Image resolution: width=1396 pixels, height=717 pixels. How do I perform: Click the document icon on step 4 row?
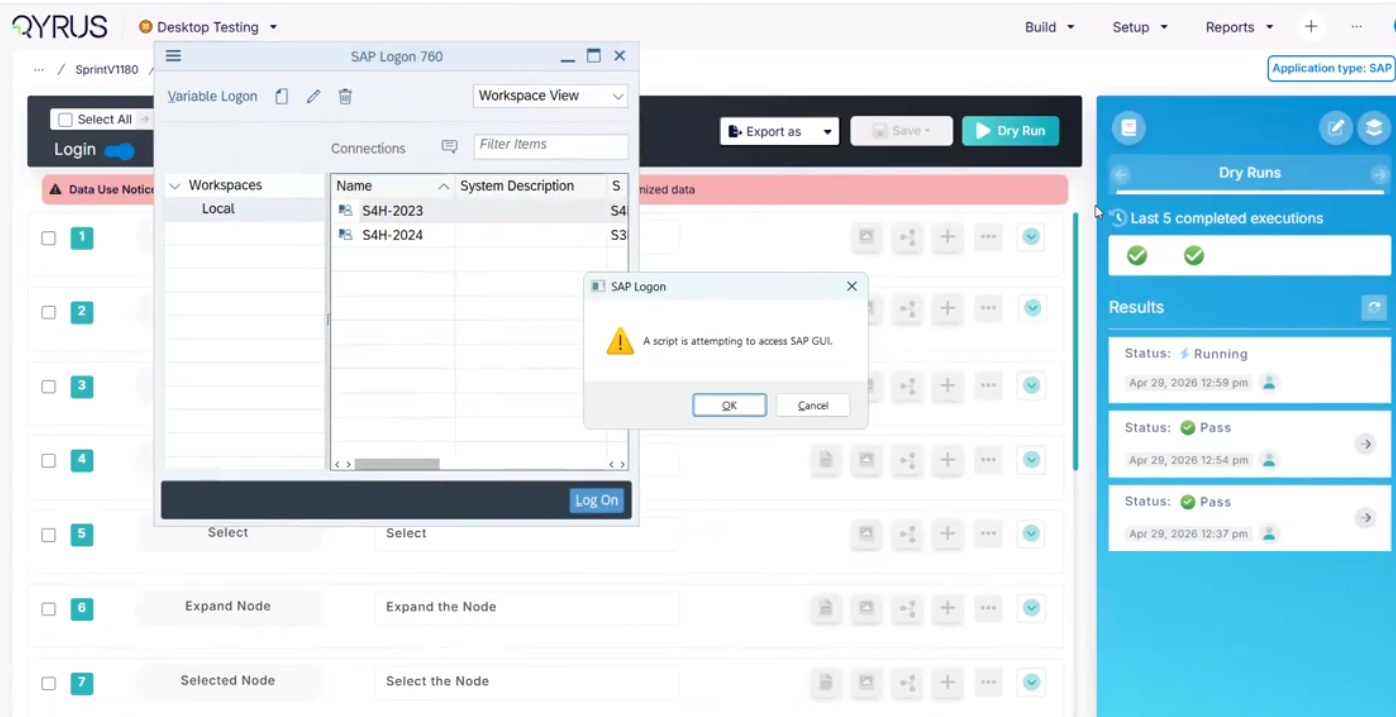coord(826,460)
